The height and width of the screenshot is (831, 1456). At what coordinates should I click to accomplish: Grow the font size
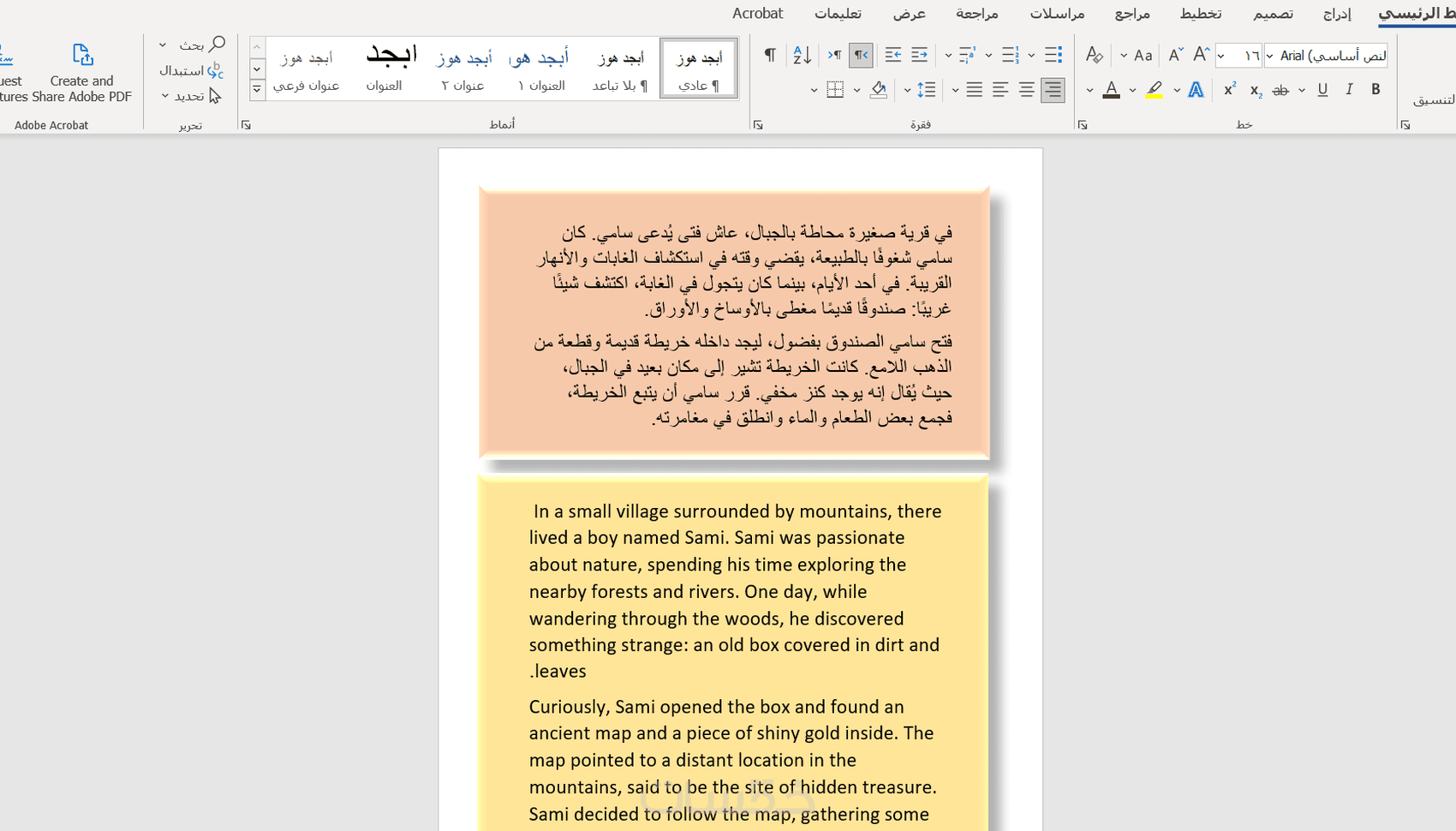click(1201, 55)
